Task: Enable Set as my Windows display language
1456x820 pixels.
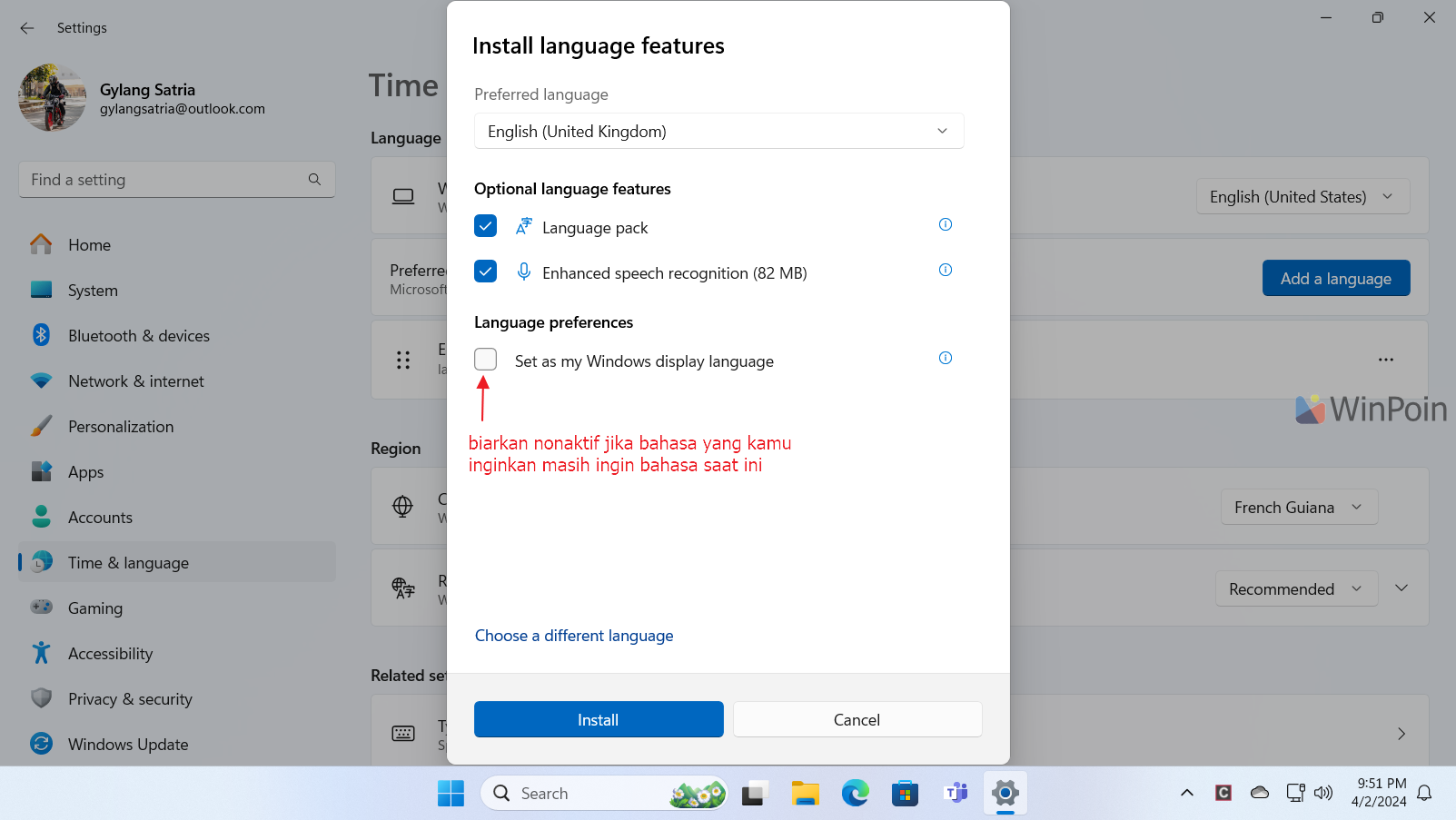Action: 486,360
